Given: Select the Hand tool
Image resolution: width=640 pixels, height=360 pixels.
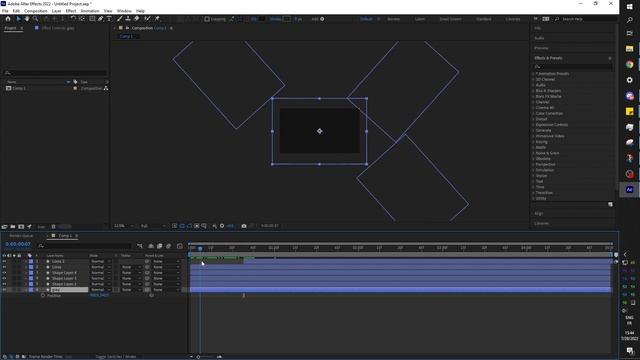Looking at the screenshot, I should tap(27, 19).
